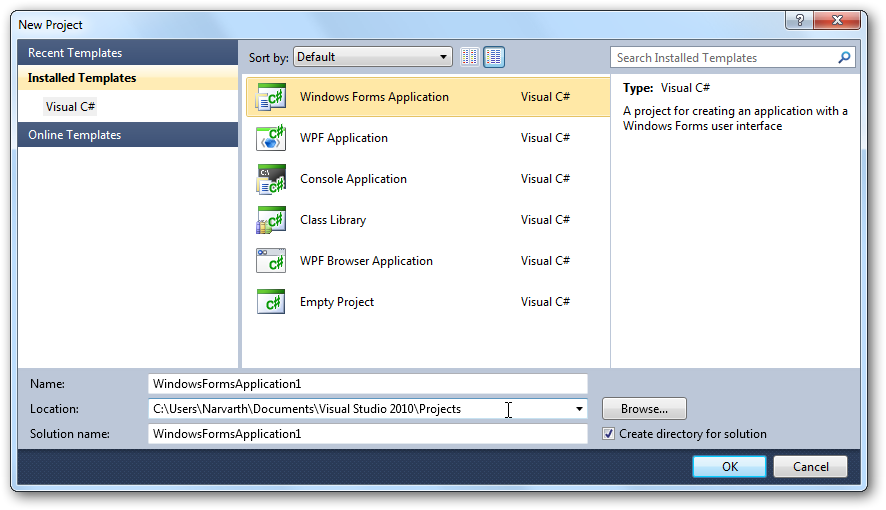Click the Solution name text field
The image size is (886, 510).
pyautogui.click(x=367, y=434)
